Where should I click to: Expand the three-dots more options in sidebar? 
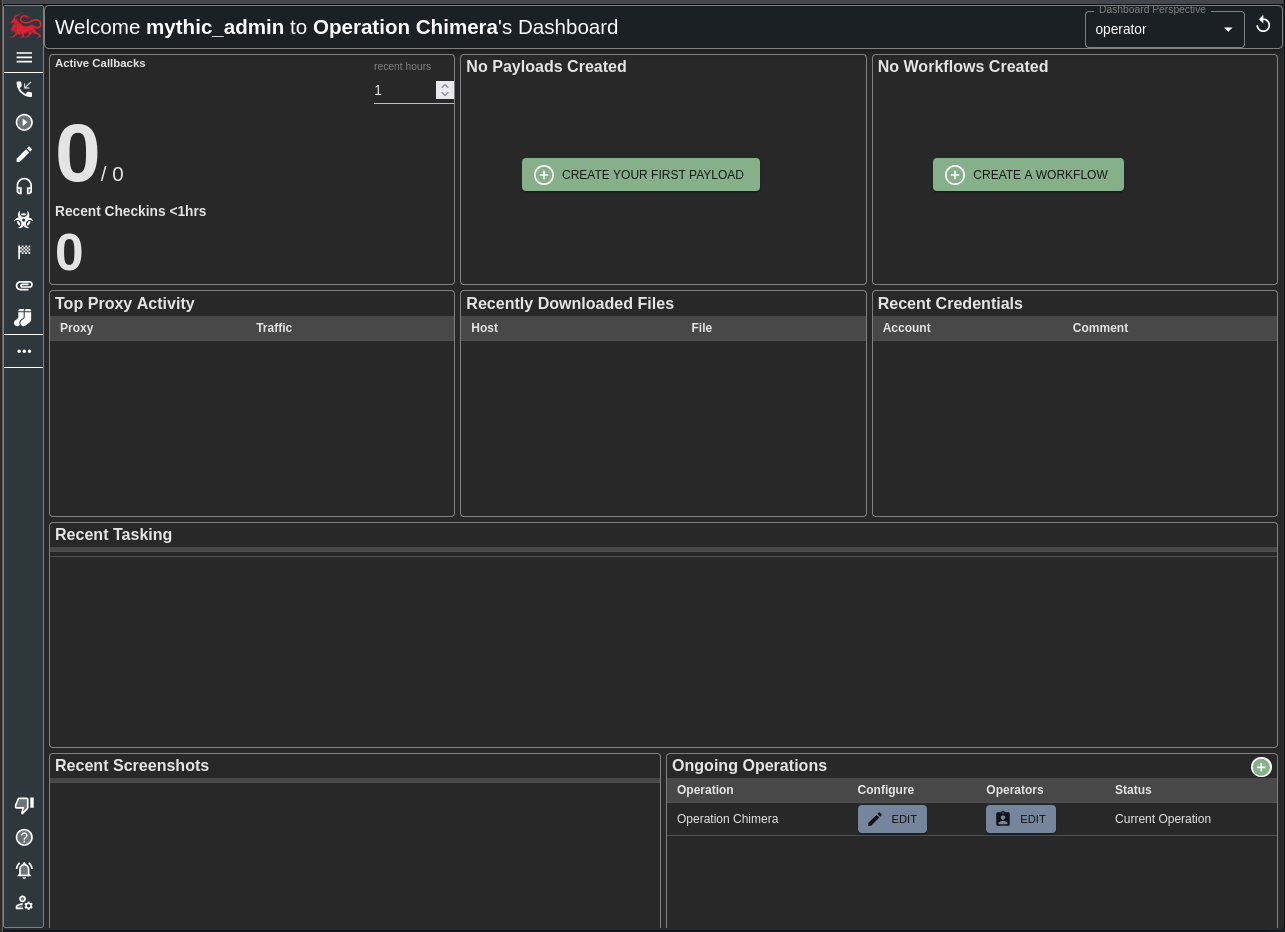click(24, 351)
